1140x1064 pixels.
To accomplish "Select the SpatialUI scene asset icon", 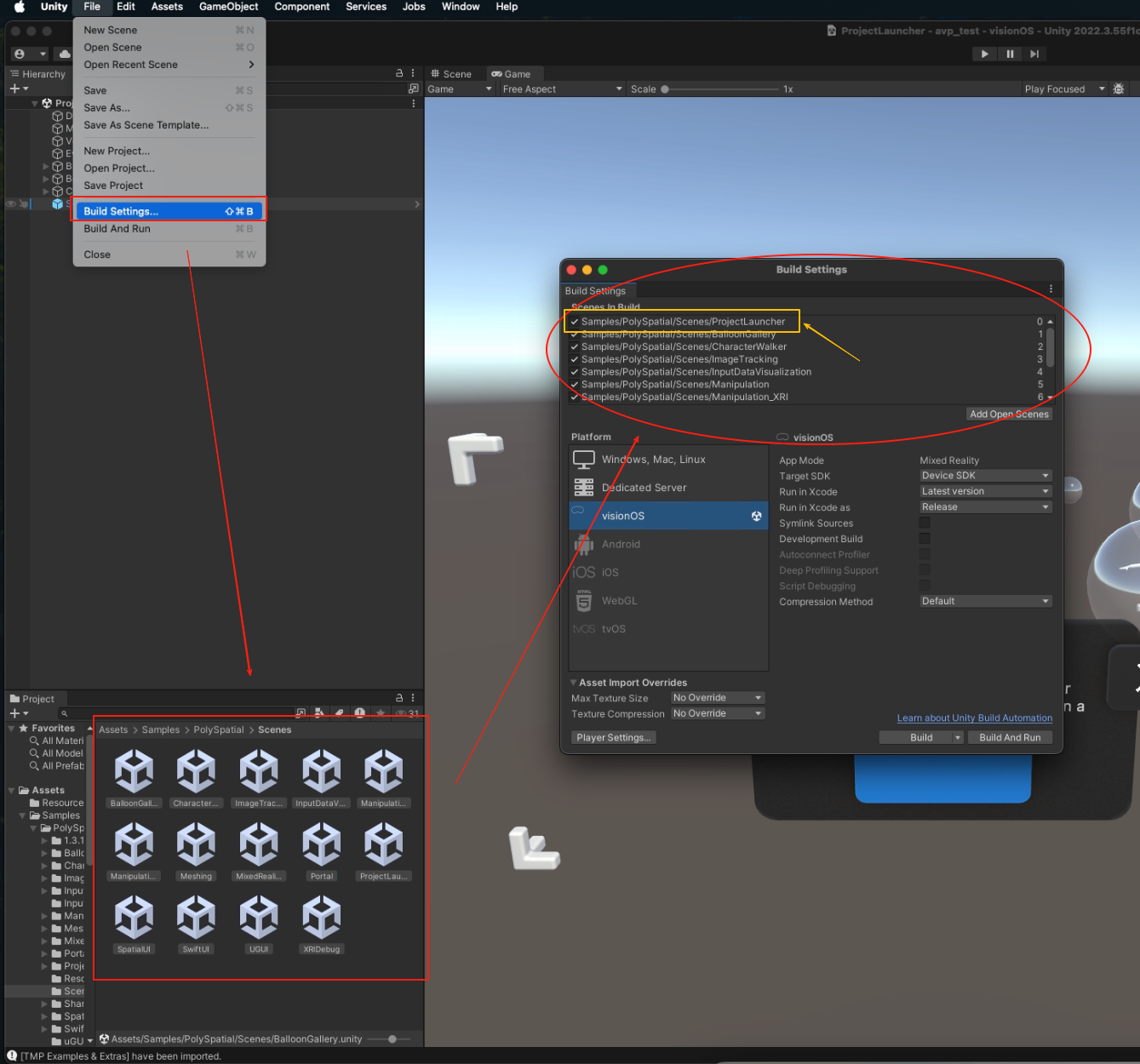I will (x=134, y=917).
